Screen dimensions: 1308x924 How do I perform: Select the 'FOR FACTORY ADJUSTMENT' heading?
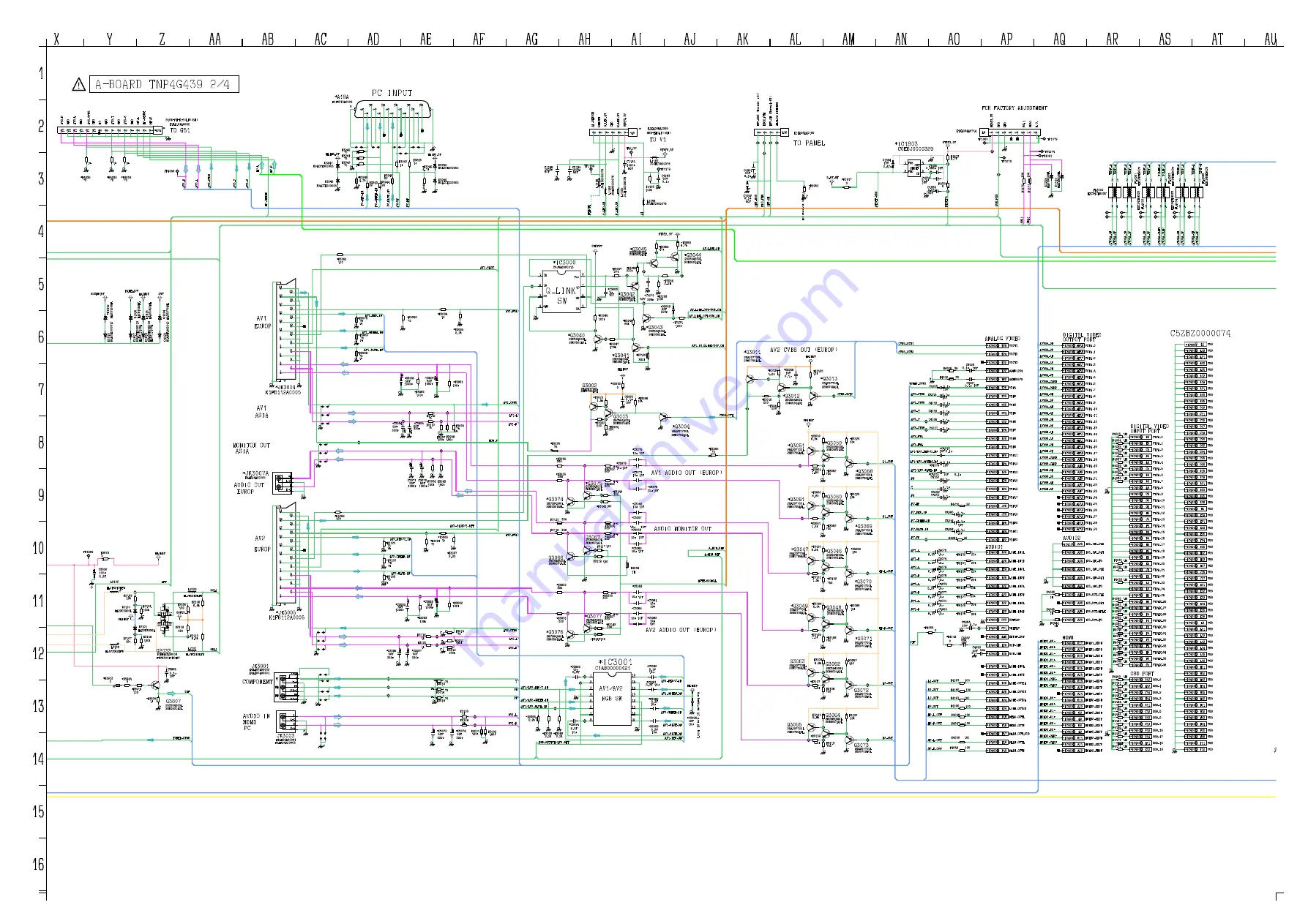[1014, 108]
